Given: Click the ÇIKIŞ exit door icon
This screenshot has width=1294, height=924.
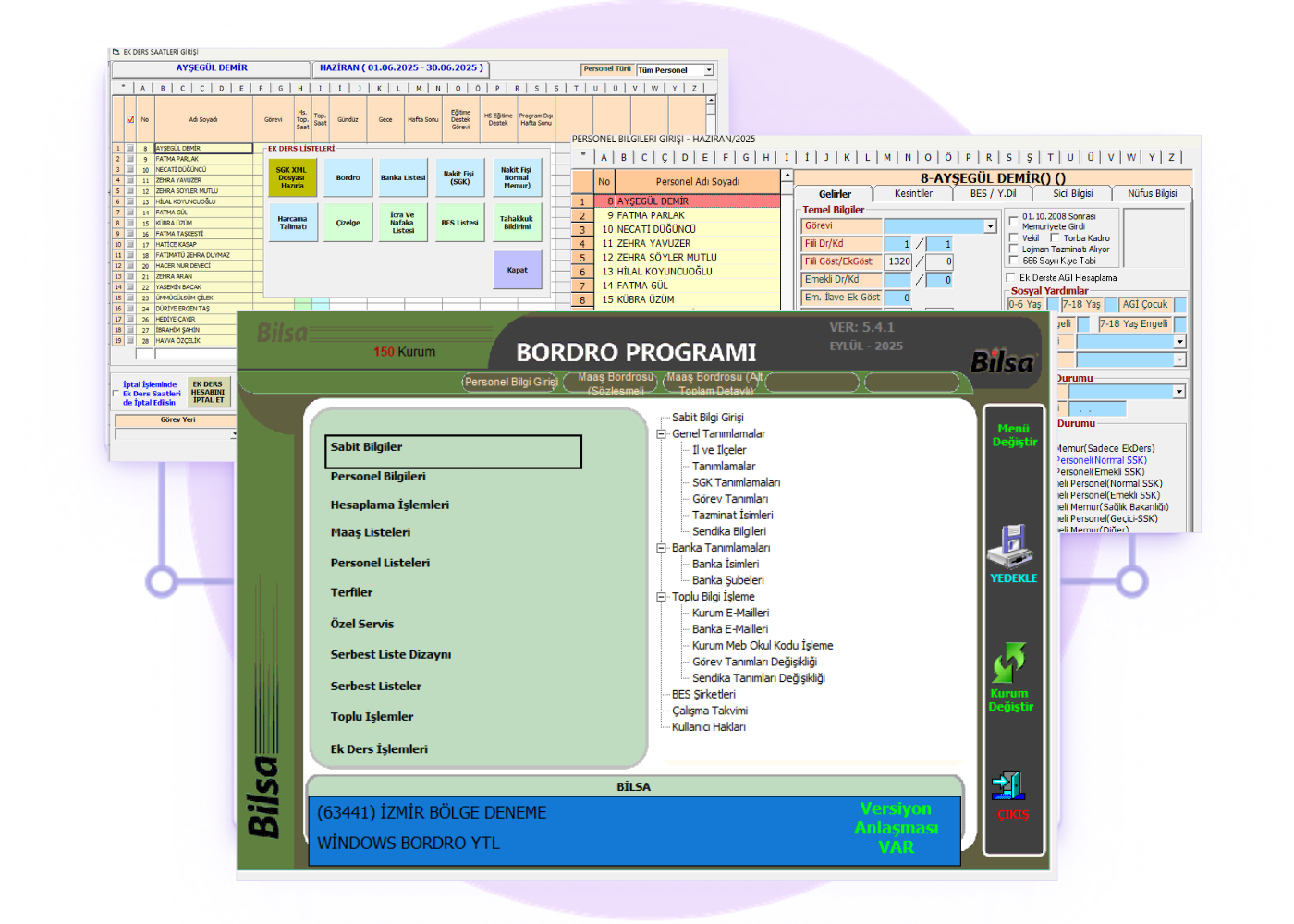Looking at the screenshot, I should 1008,785.
